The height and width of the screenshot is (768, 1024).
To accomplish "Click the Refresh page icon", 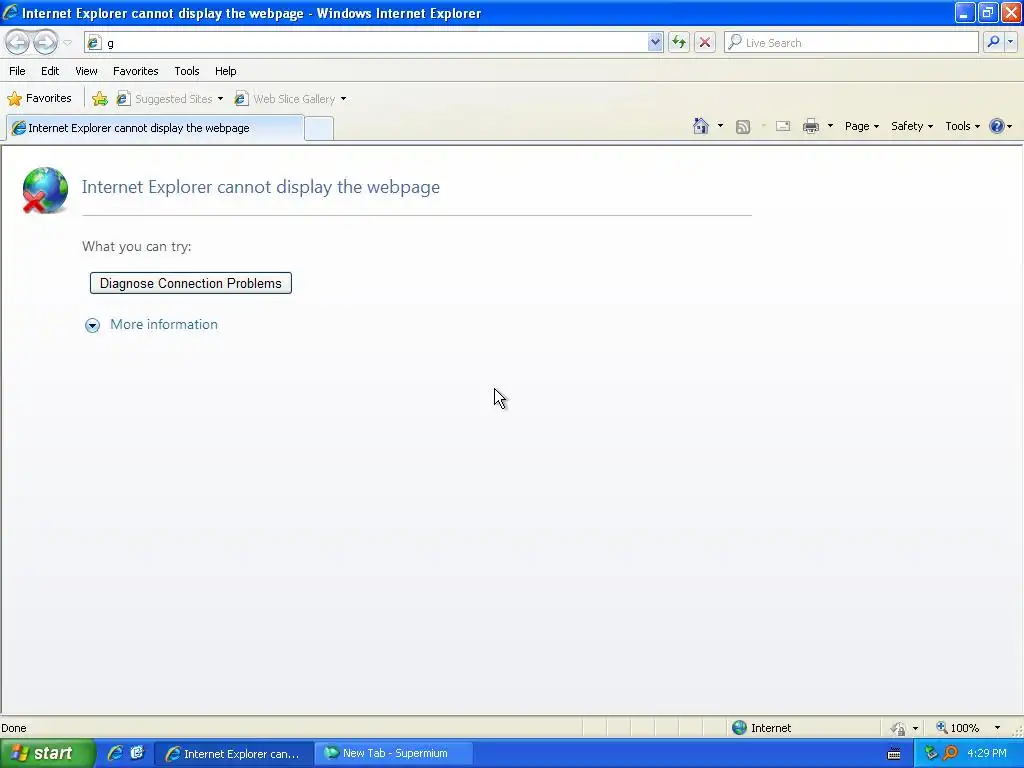I will pos(679,42).
